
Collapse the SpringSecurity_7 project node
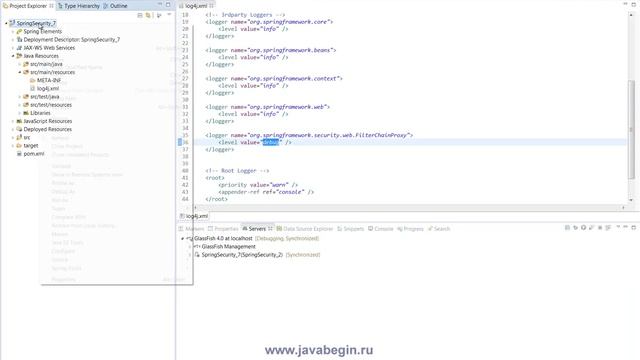tap(6, 23)
